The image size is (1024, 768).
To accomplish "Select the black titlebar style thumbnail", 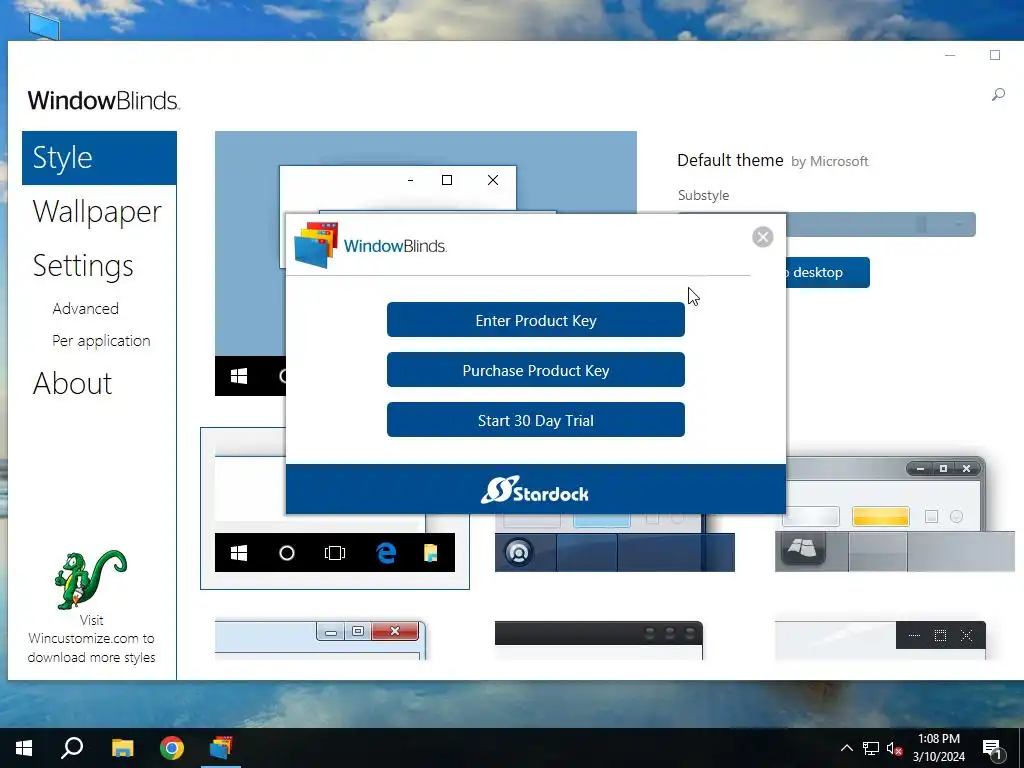I will click(x=599, y=640).
